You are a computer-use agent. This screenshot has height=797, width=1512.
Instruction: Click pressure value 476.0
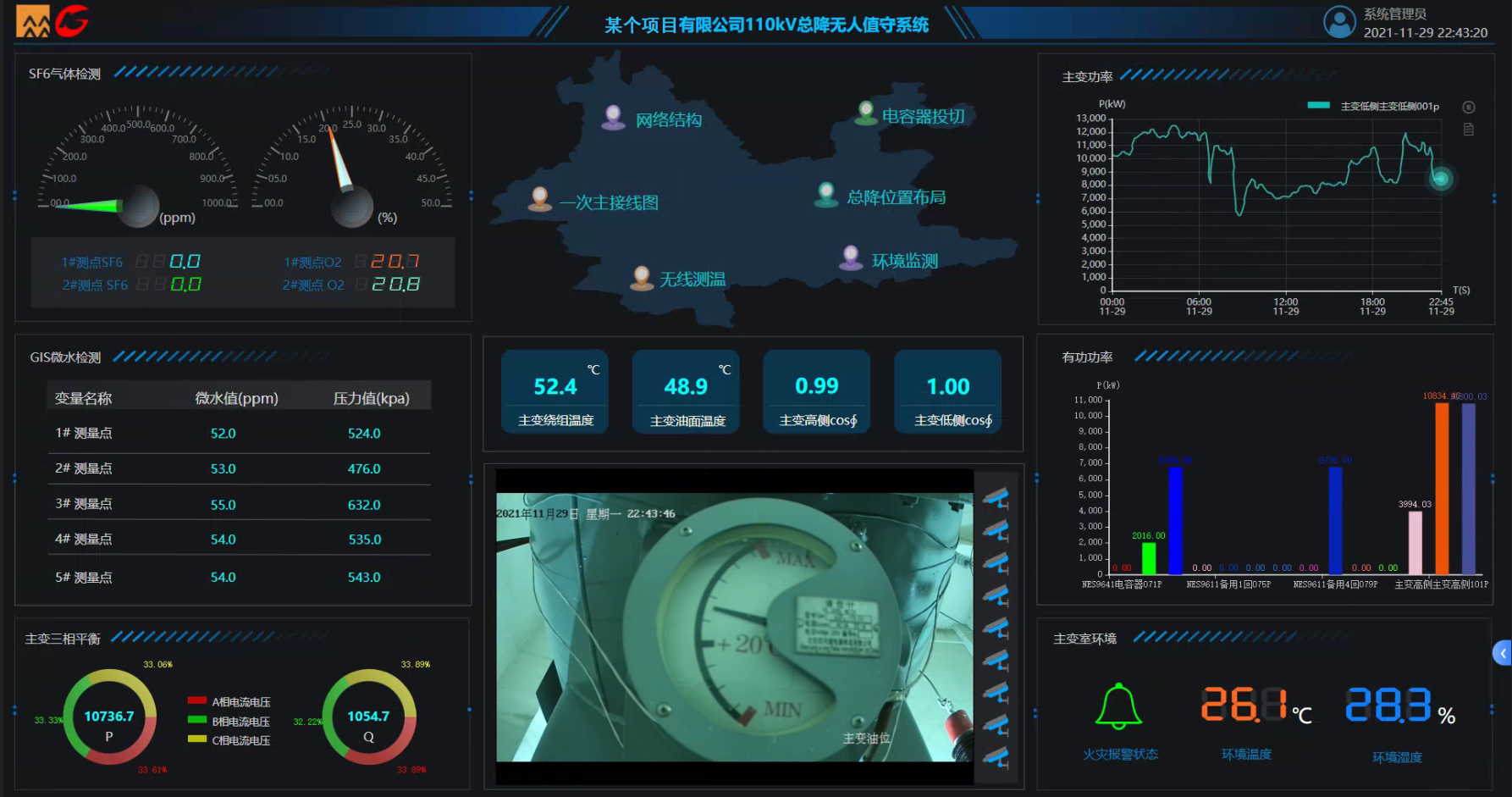[x=364, y=468]
